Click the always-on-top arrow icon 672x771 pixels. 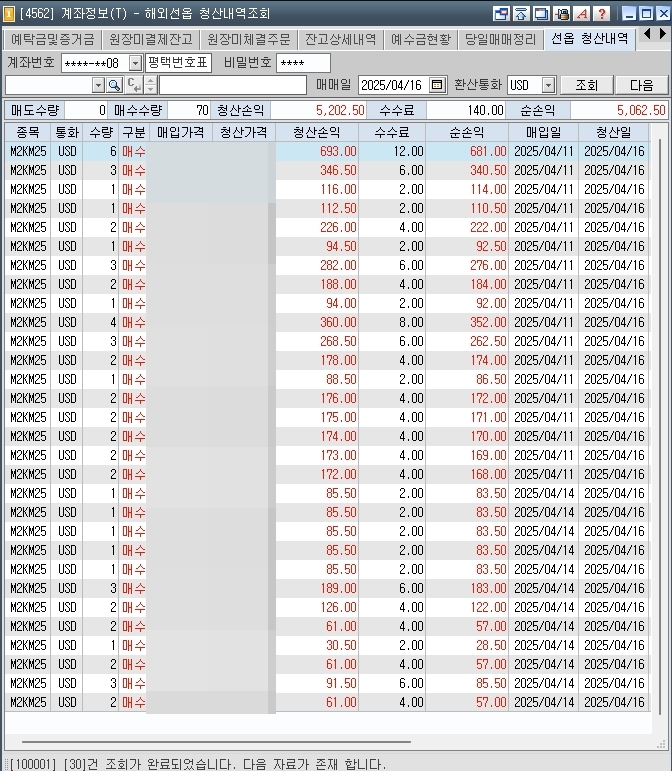pos(521,13)
